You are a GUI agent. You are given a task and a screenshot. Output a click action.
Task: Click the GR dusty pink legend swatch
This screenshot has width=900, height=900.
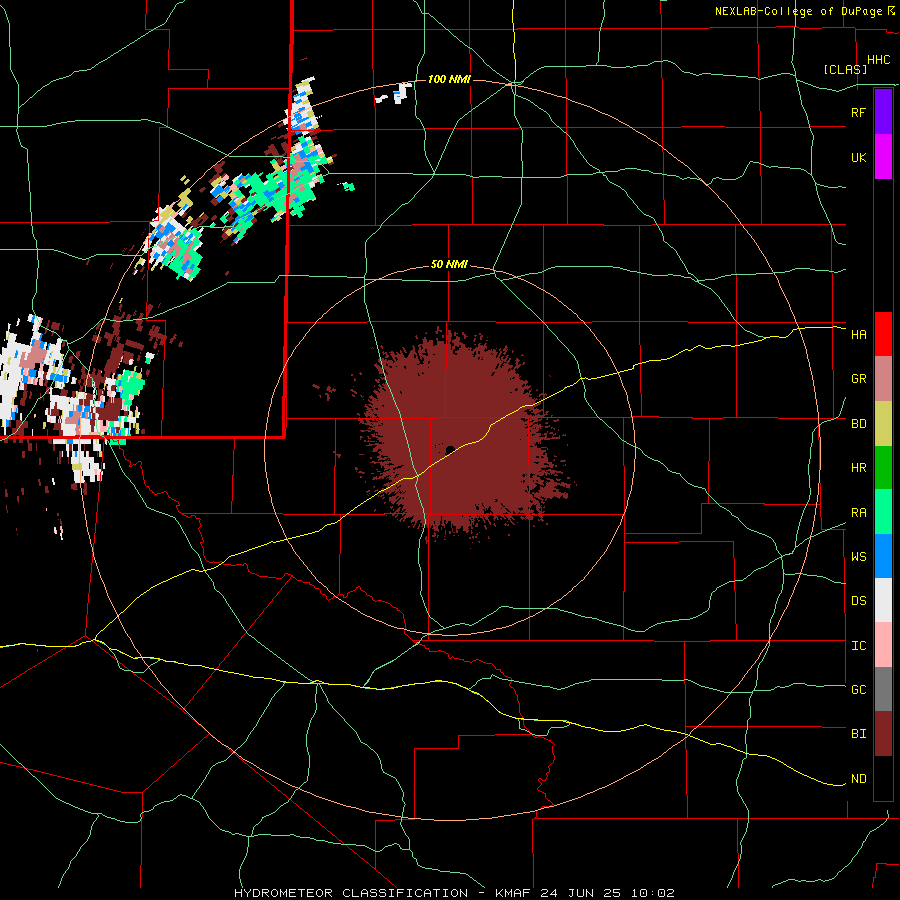883,379
